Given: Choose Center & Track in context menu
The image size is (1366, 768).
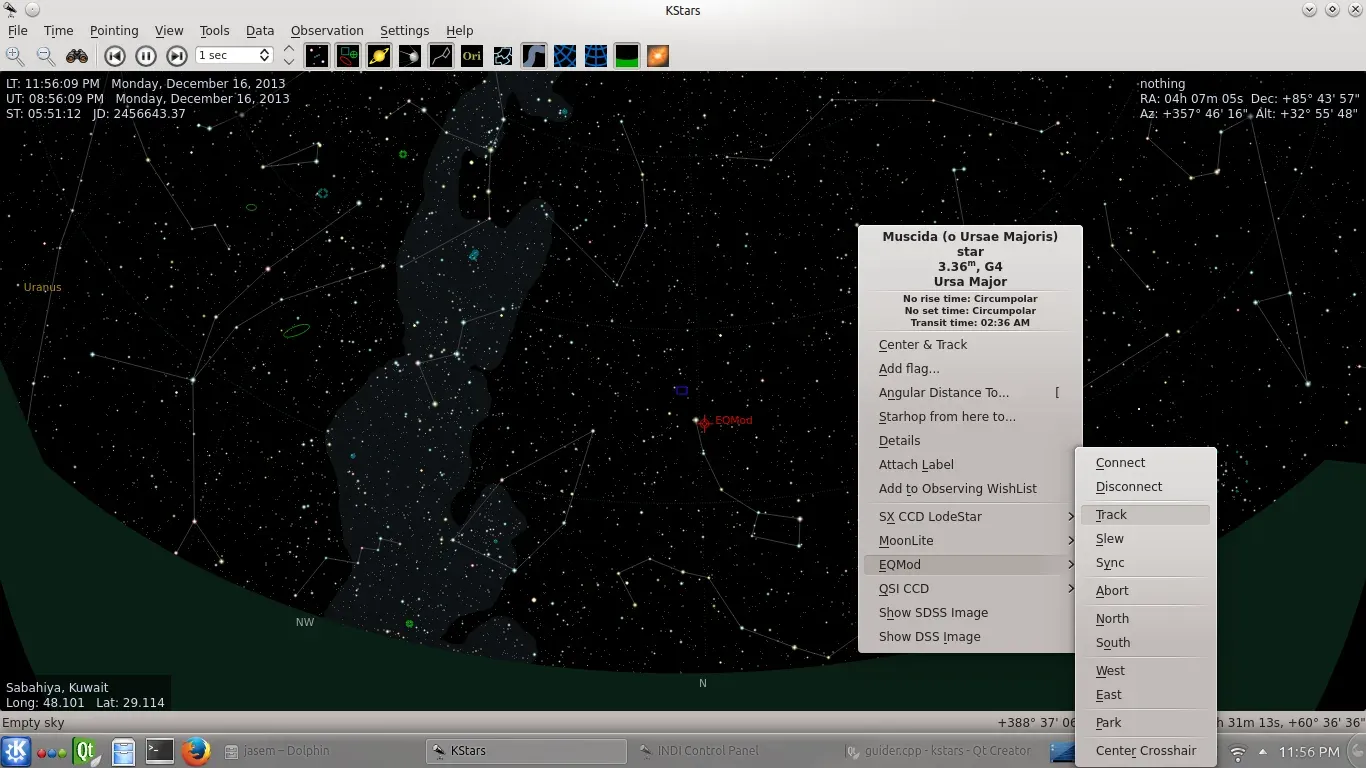Looking at the screenshot, I should 970,345.
